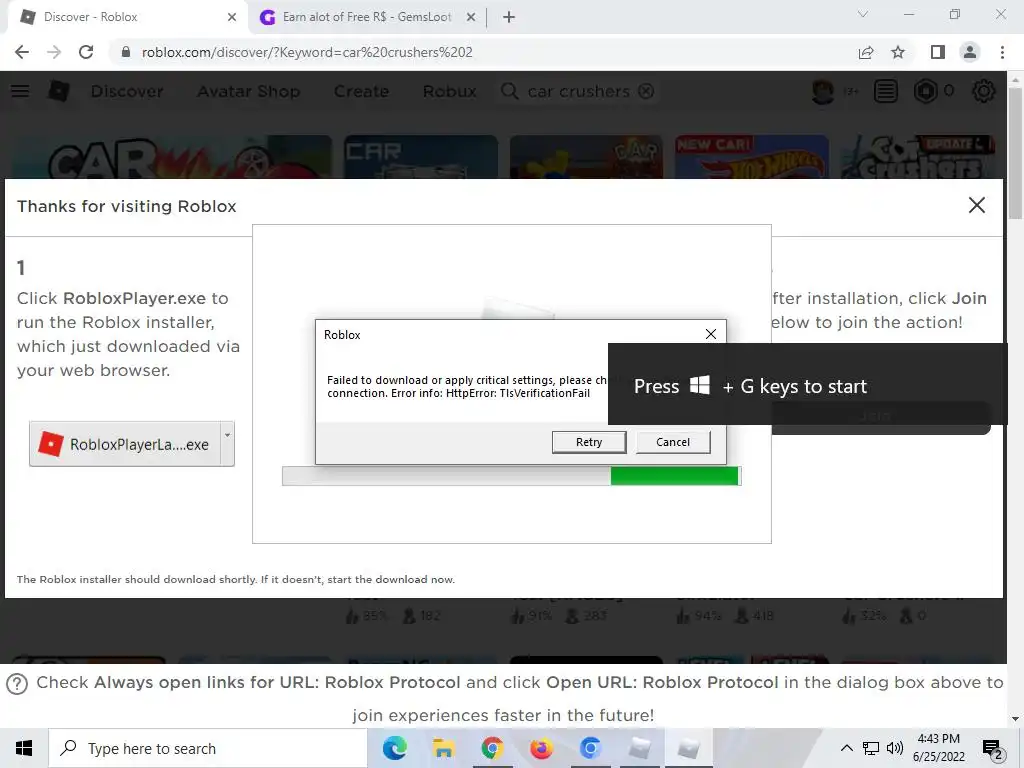Screen dimensions: 1024x768
Task: Click the installer green progress bar
Action: [674, 476]
